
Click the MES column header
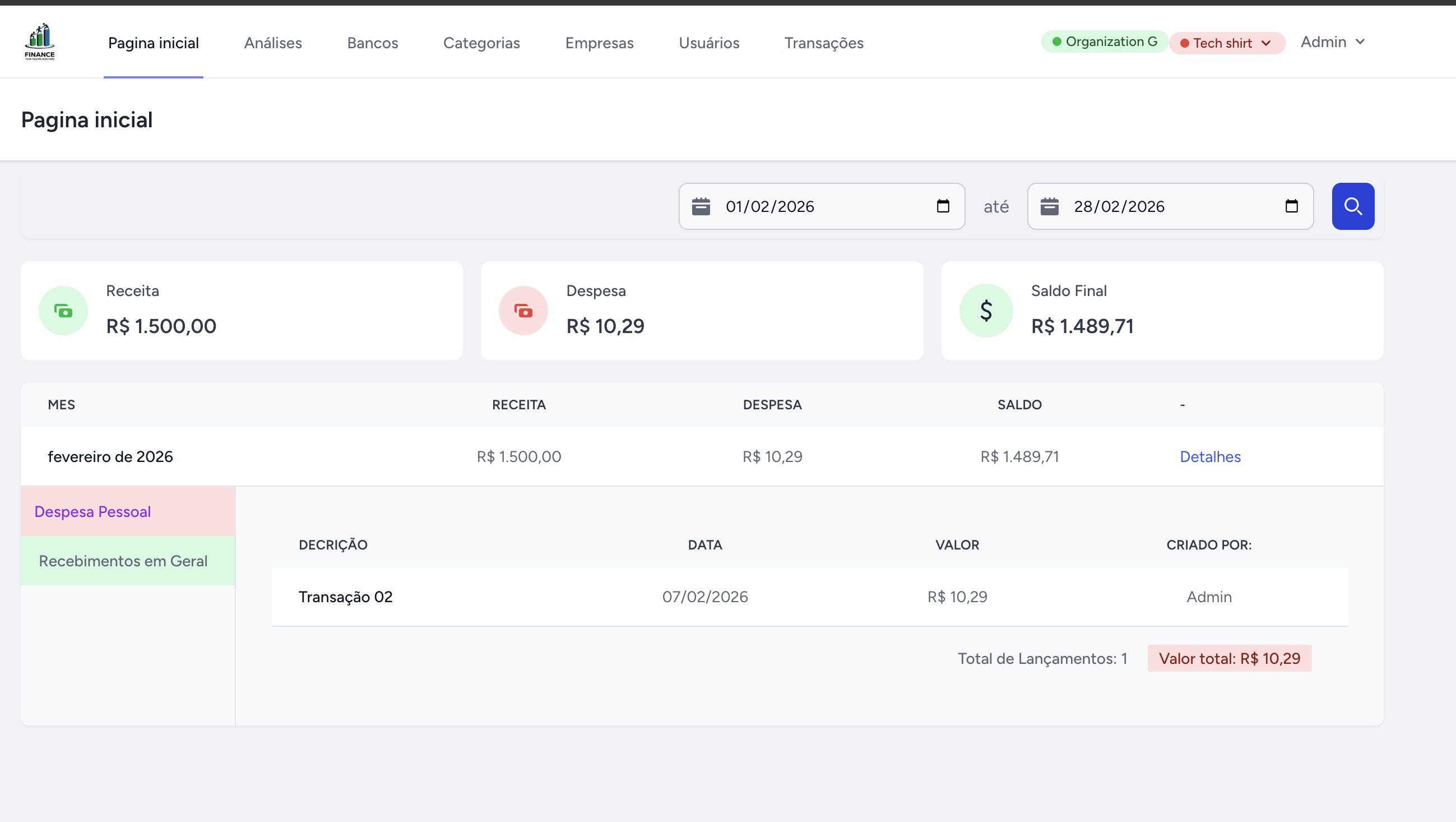click(x=61, y=405)
